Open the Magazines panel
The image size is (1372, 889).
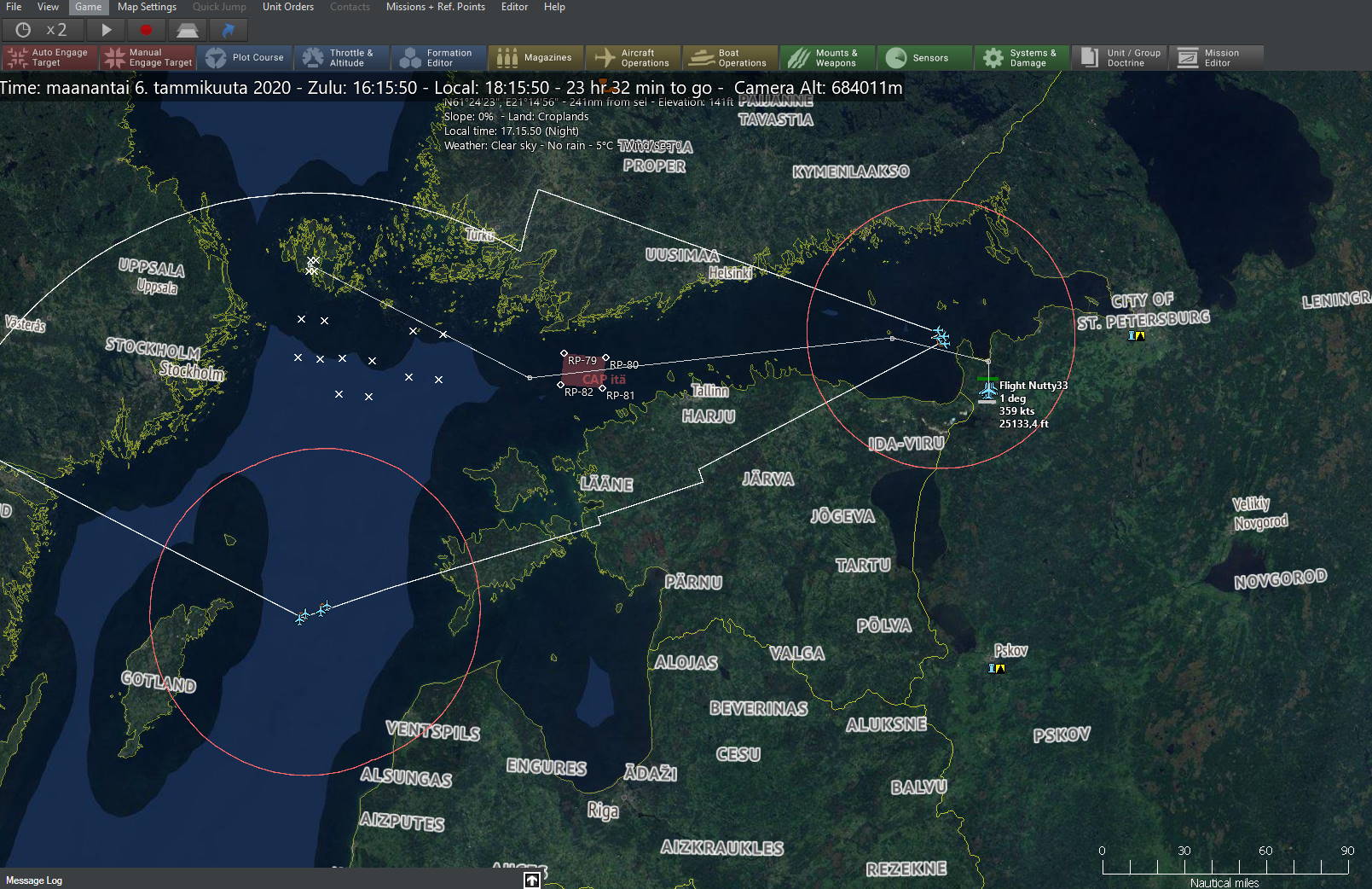pyautogui.click(x=535, y=57)
